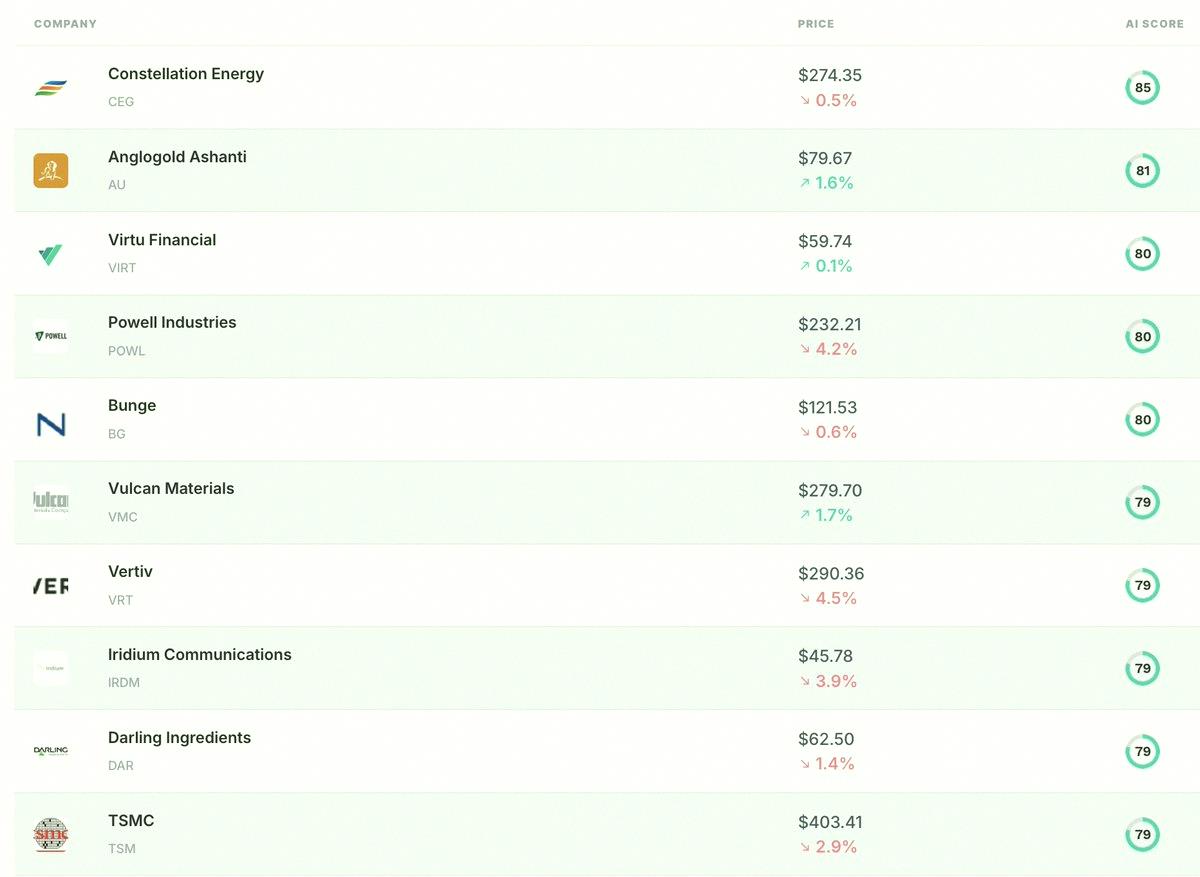Select the TSM ticker symbol

122,849
